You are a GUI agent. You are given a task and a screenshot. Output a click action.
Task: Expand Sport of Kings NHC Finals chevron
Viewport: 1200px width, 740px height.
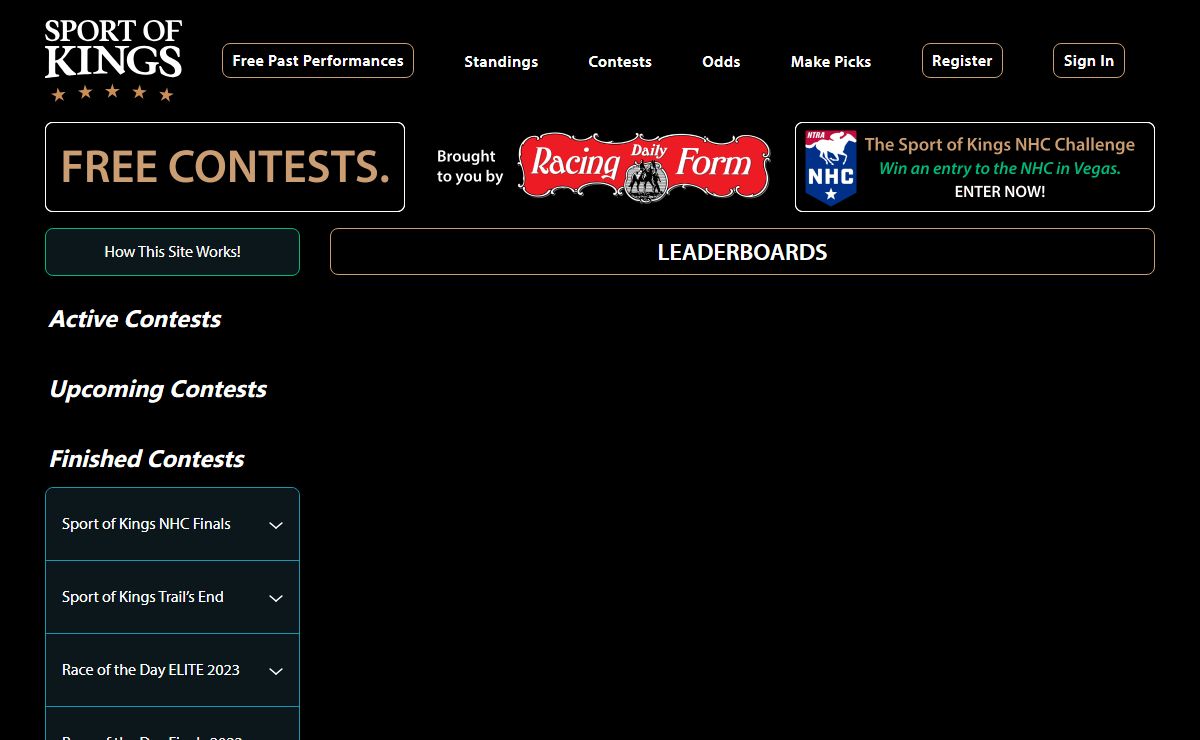[276, 525]
